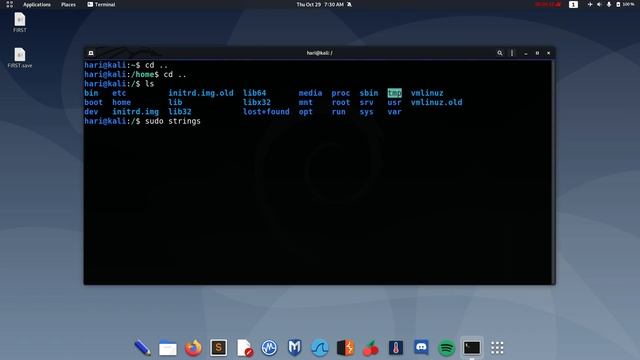Open the terminal search tool

click(x=500, y=53)
